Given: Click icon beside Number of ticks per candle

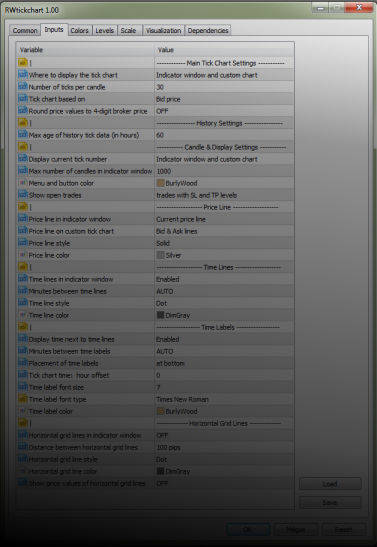Looking at the screenshot, I should 23,87.
